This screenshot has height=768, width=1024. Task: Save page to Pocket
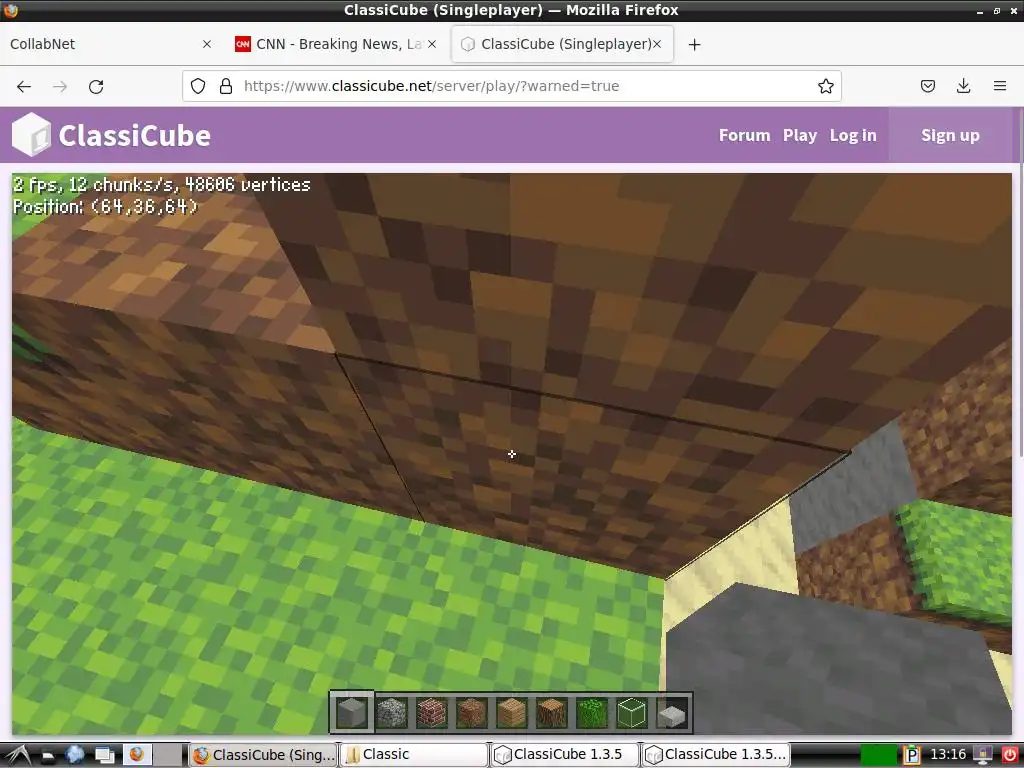[x=927, y=86]
